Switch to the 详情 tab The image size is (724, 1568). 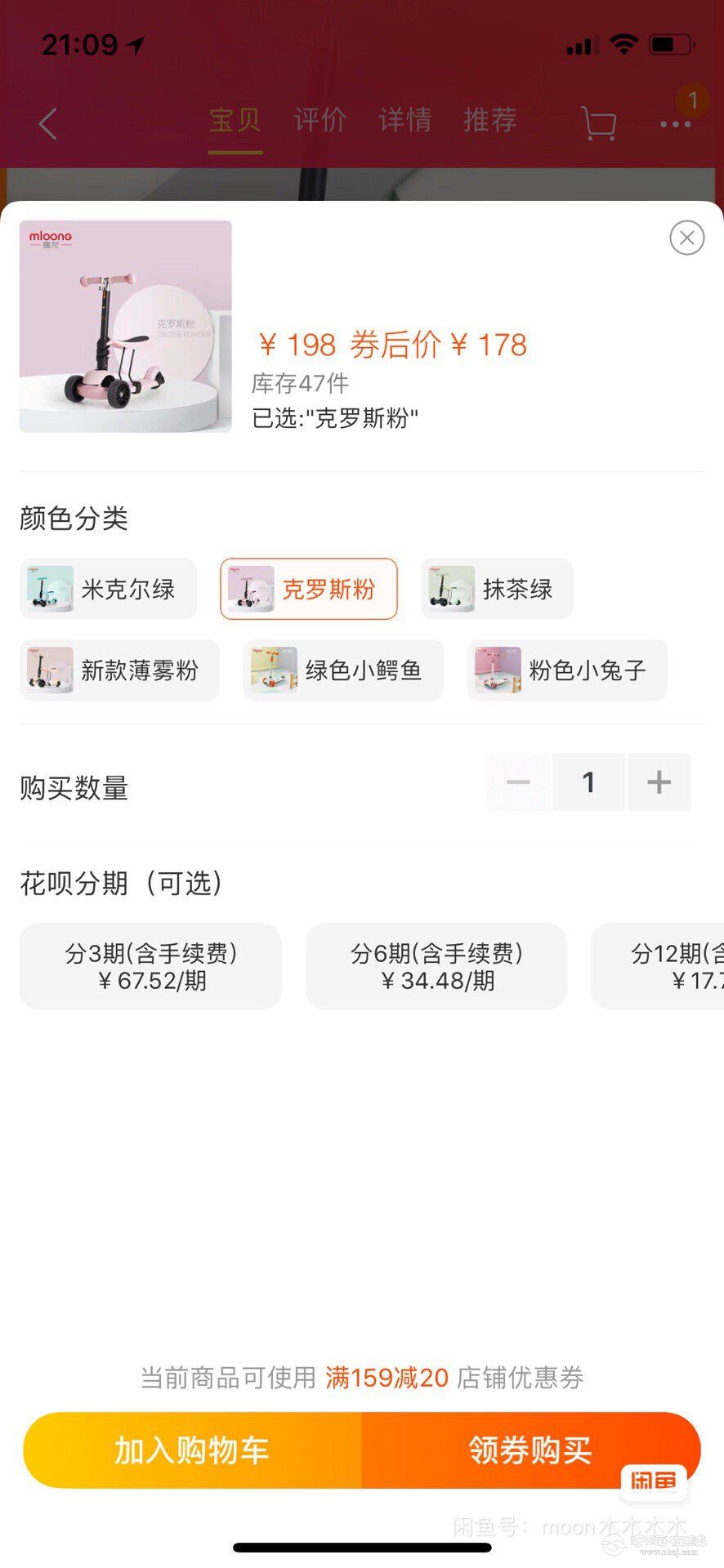click(x=405, y=120)
